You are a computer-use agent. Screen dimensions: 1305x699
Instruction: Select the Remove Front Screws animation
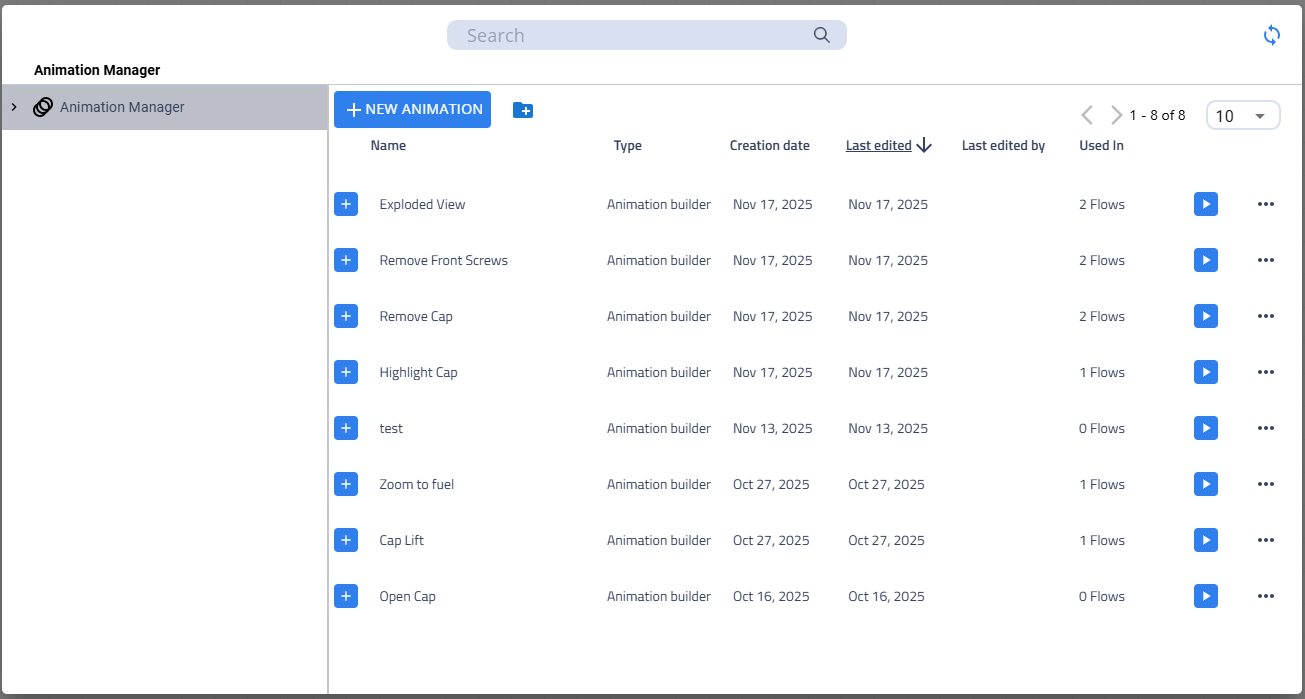443,260
